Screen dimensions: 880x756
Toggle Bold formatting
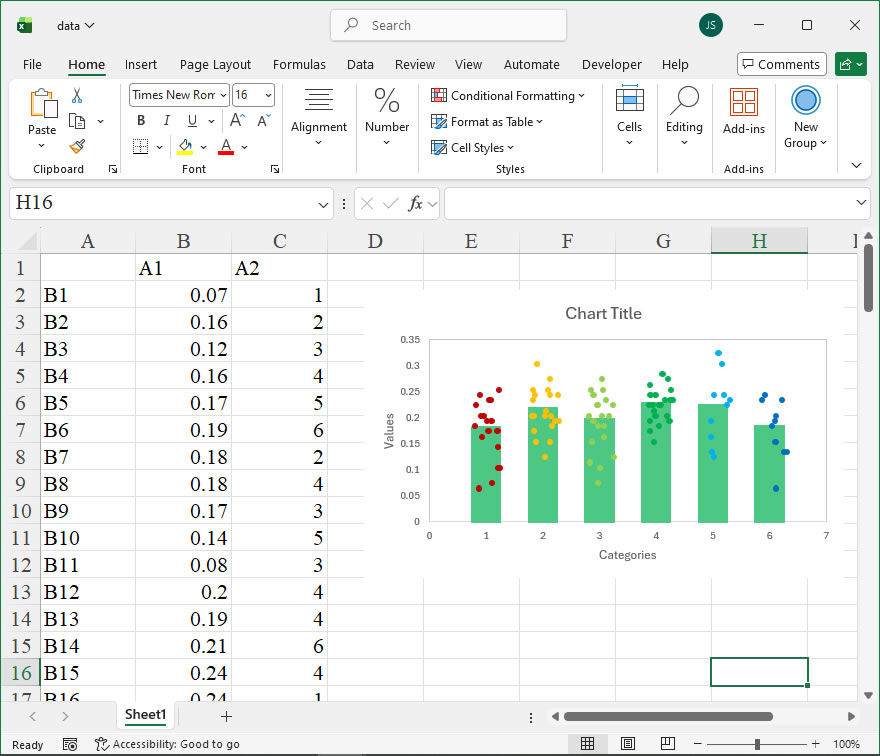point(141,120)
